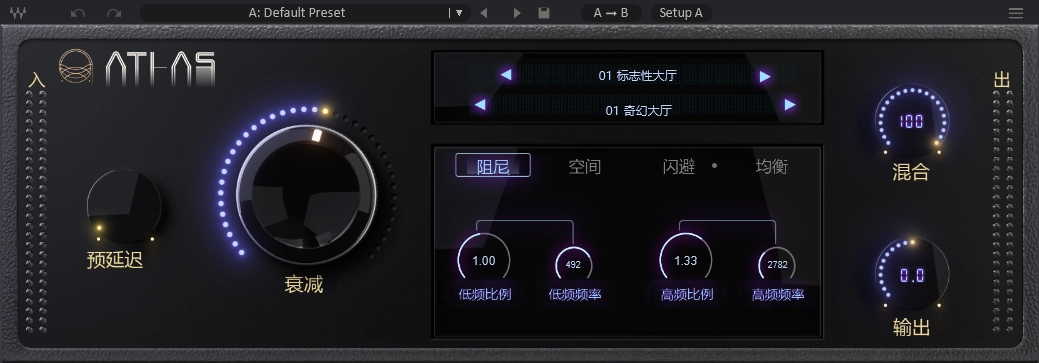Copy setup A to B
1039x363 pixels.
[611, 13]
